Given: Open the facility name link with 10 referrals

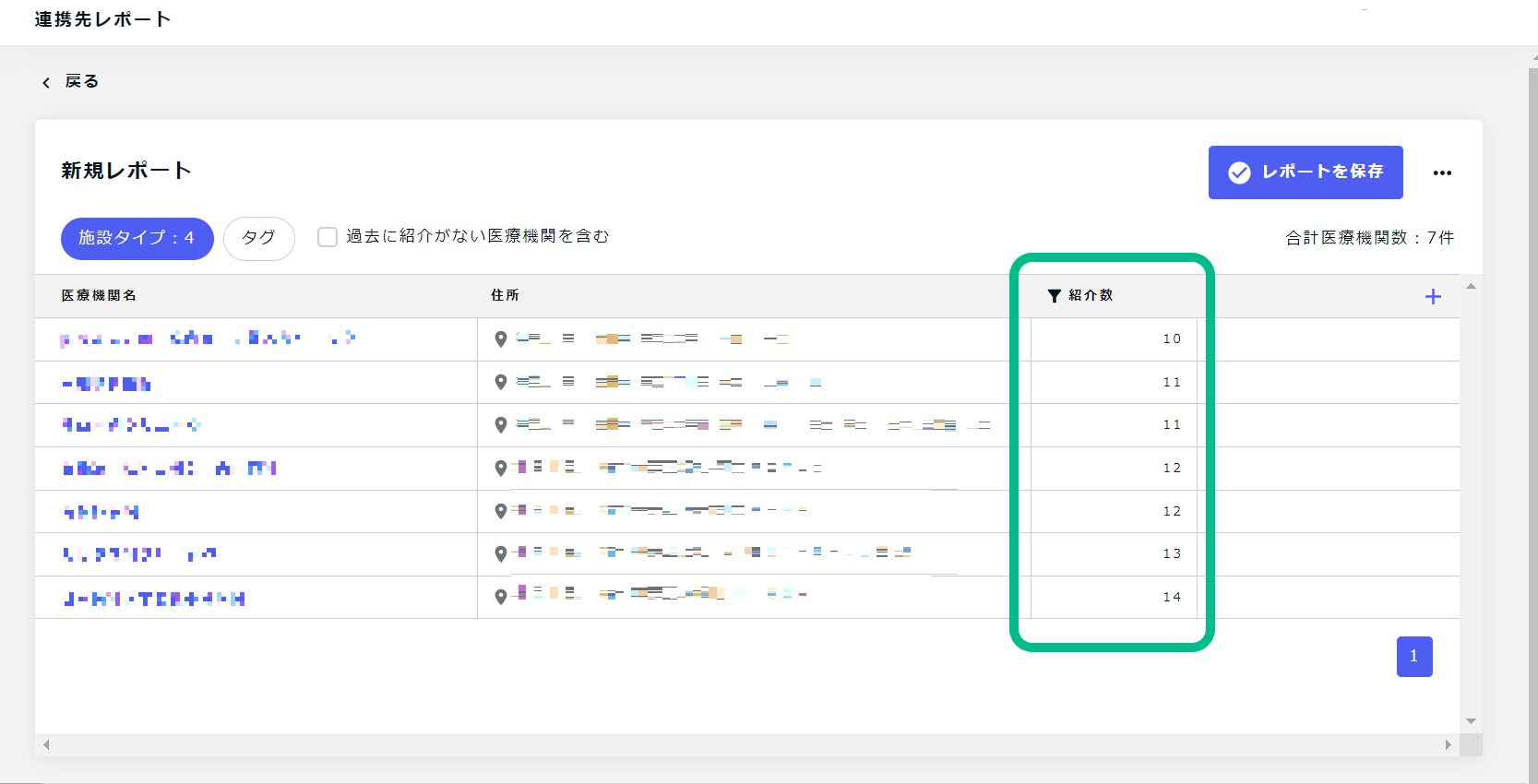Looking at the screenshot, I should click(x=208, y=339).
